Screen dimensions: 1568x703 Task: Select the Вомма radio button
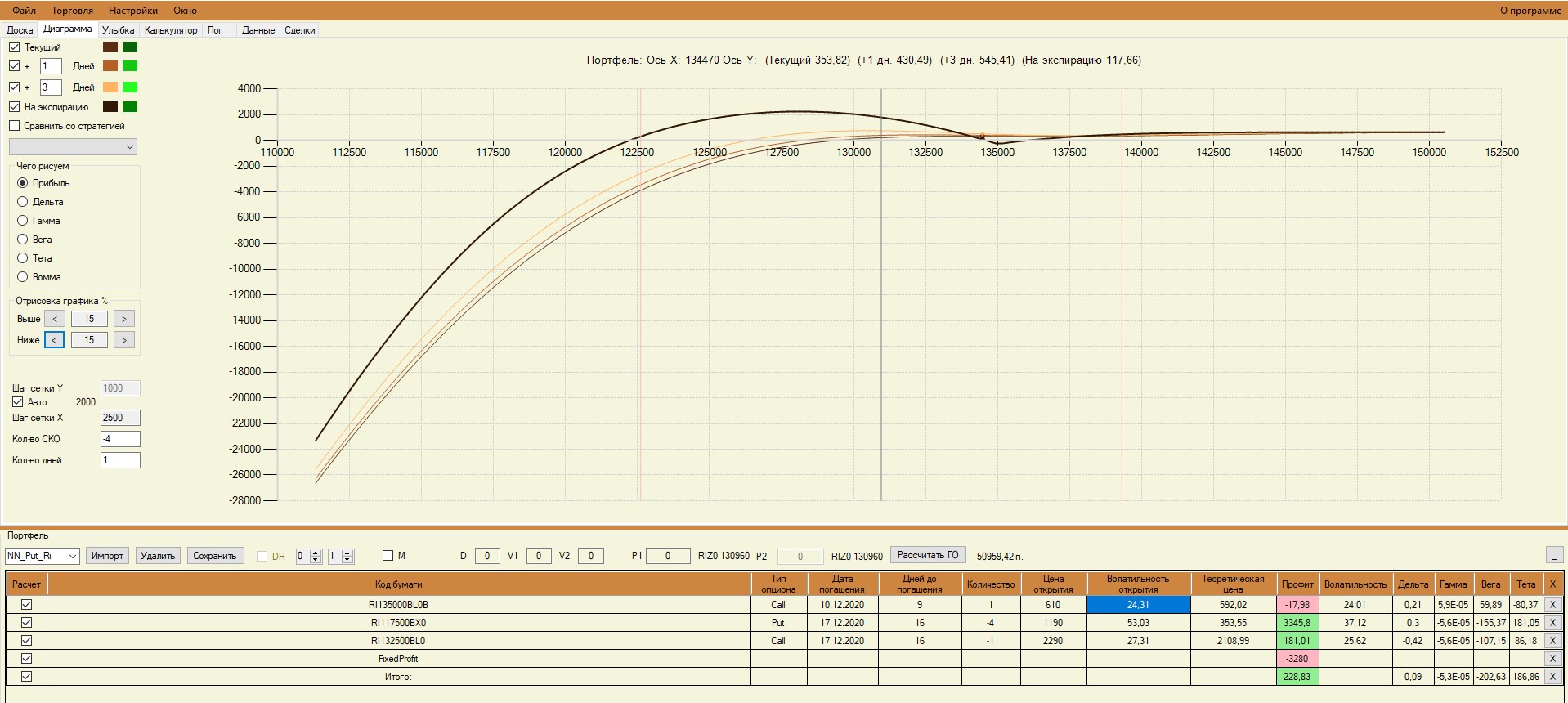(23, 277)
